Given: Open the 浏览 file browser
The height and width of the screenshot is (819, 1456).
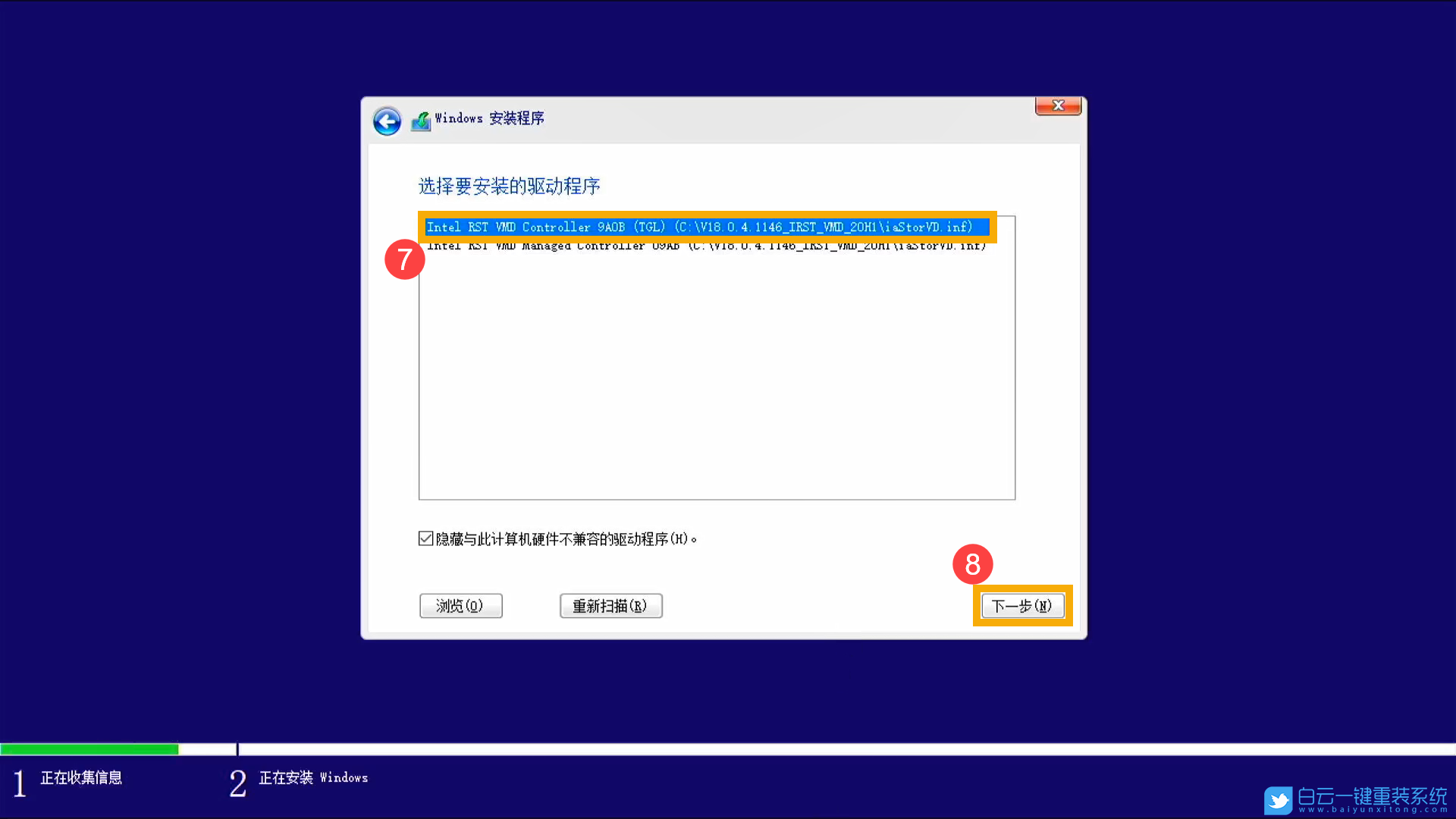Looking at the screenshot, I should 460,605.
